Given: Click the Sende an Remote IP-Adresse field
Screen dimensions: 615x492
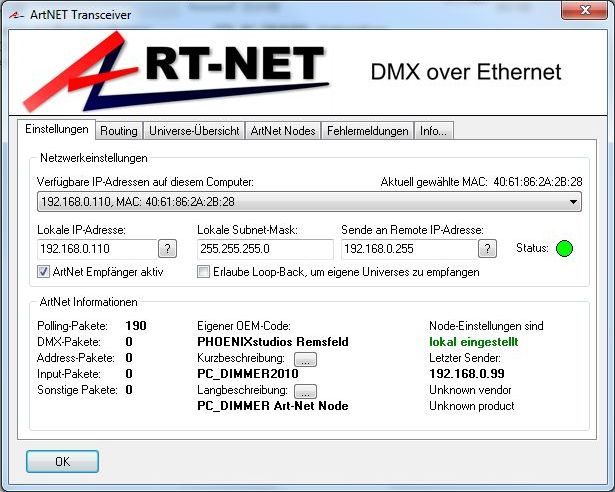Looking at the screenshot, I should click(407, 249).
